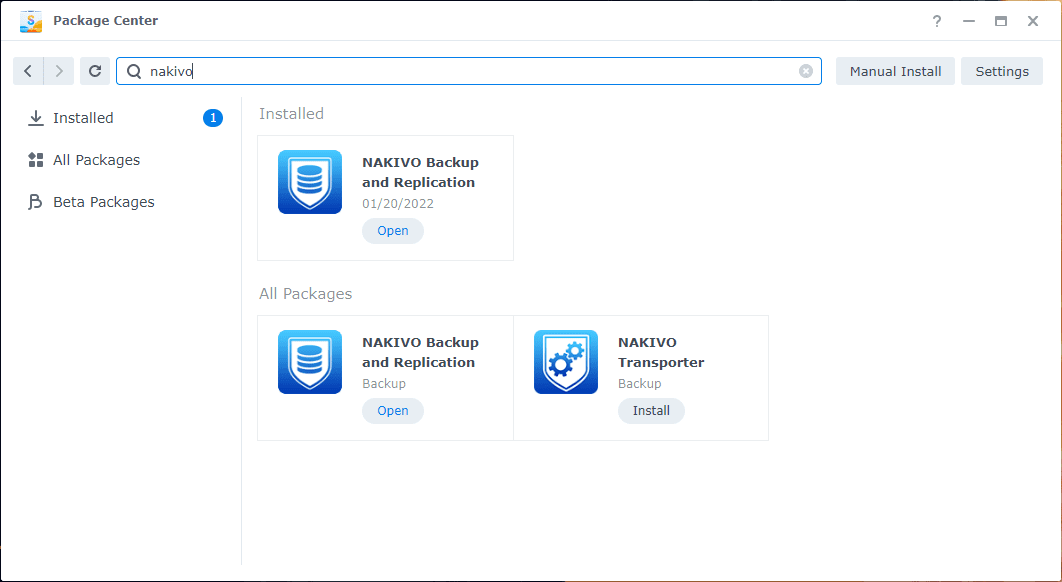Click Open under All Packages NAKIVO Backup
The image size is (1062, 582).
pyautogui.click(x=393, y=411)
